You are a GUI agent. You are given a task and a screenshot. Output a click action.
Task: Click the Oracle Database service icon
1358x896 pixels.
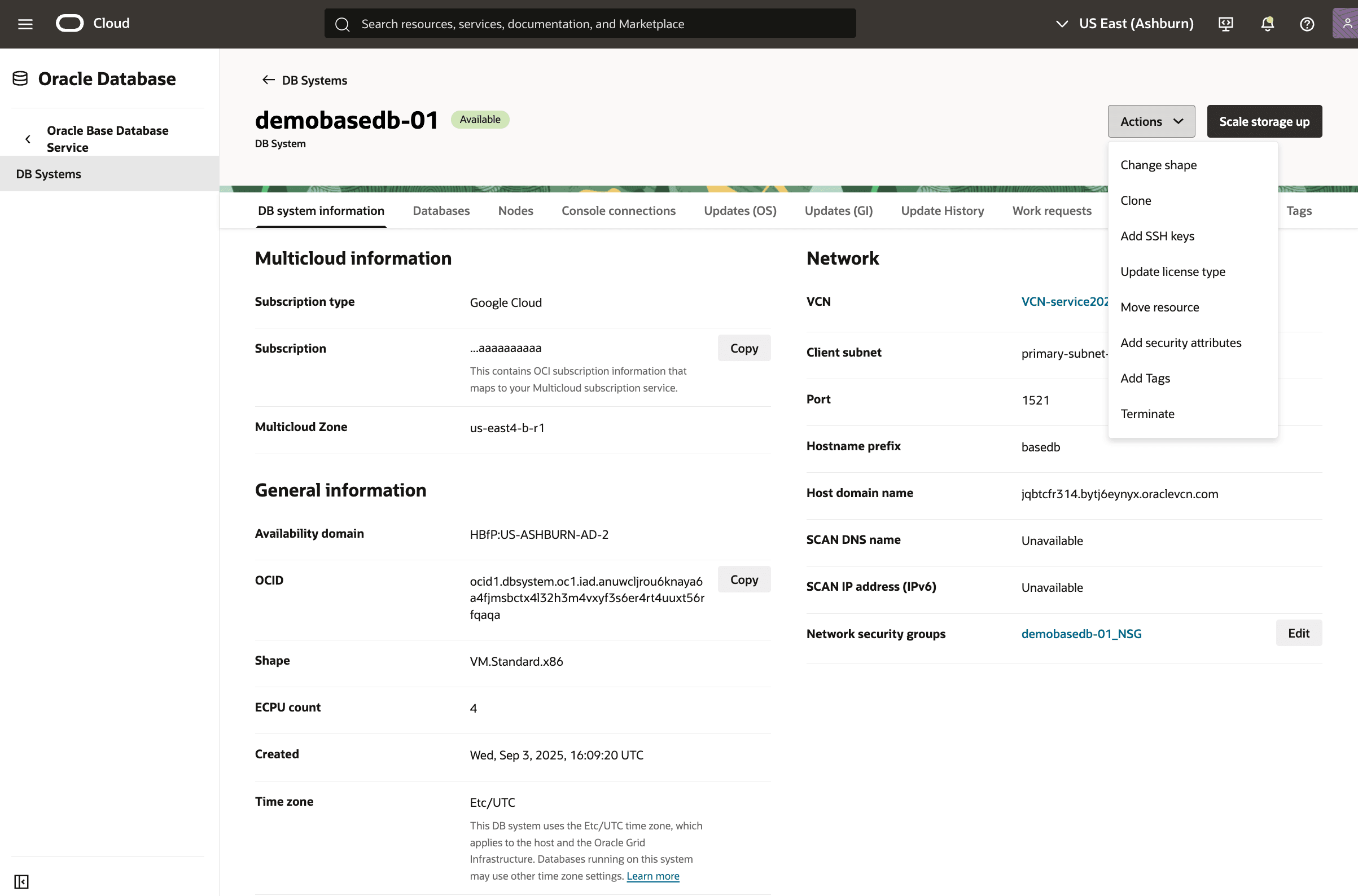coord(19,78)
